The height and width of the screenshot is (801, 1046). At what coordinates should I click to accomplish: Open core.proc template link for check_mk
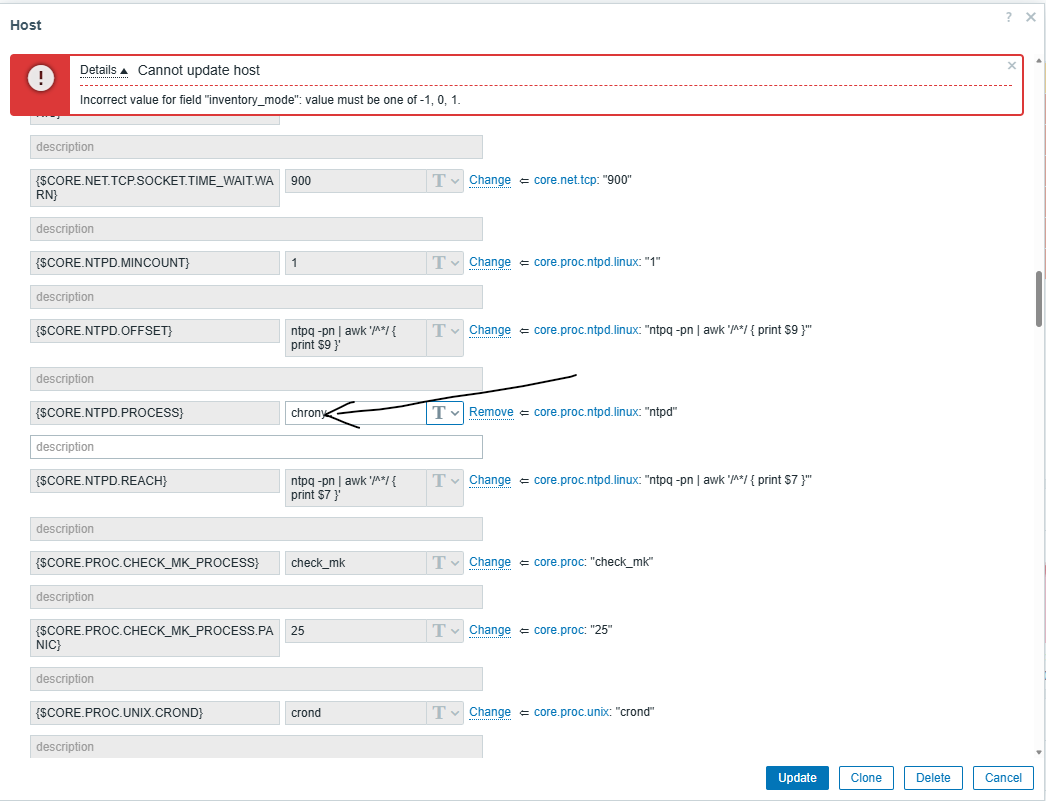tap(558, 562)
